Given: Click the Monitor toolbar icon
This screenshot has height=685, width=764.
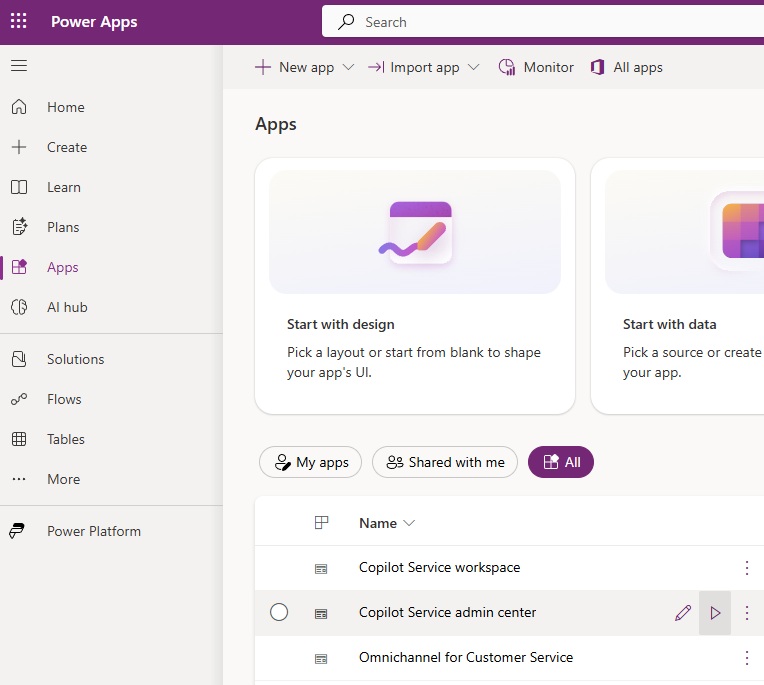Looking at the screenshot, I should click(x=507, y=67).
